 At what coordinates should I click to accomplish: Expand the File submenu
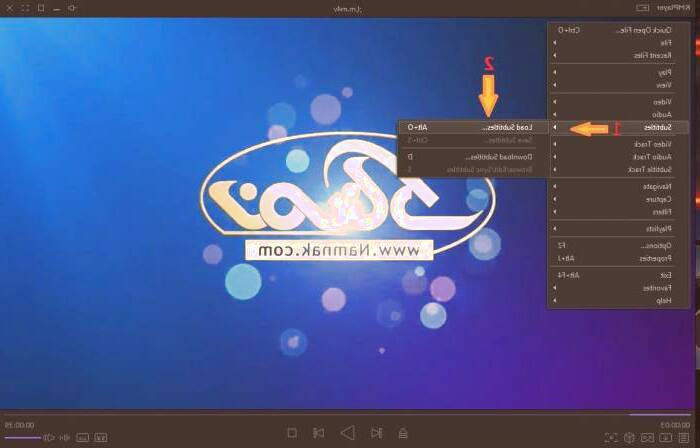pos(618,43)
